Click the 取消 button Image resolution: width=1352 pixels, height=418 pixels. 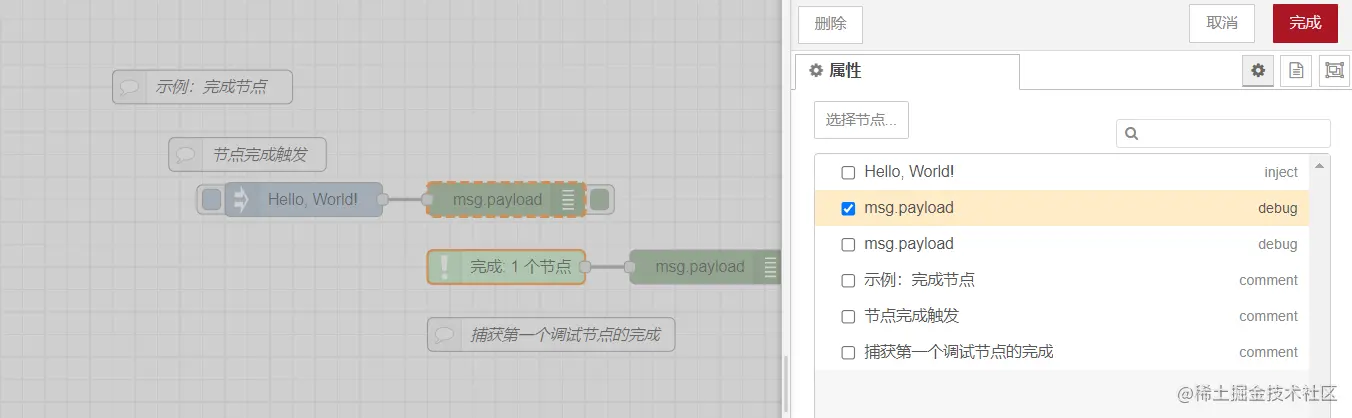1222,23
